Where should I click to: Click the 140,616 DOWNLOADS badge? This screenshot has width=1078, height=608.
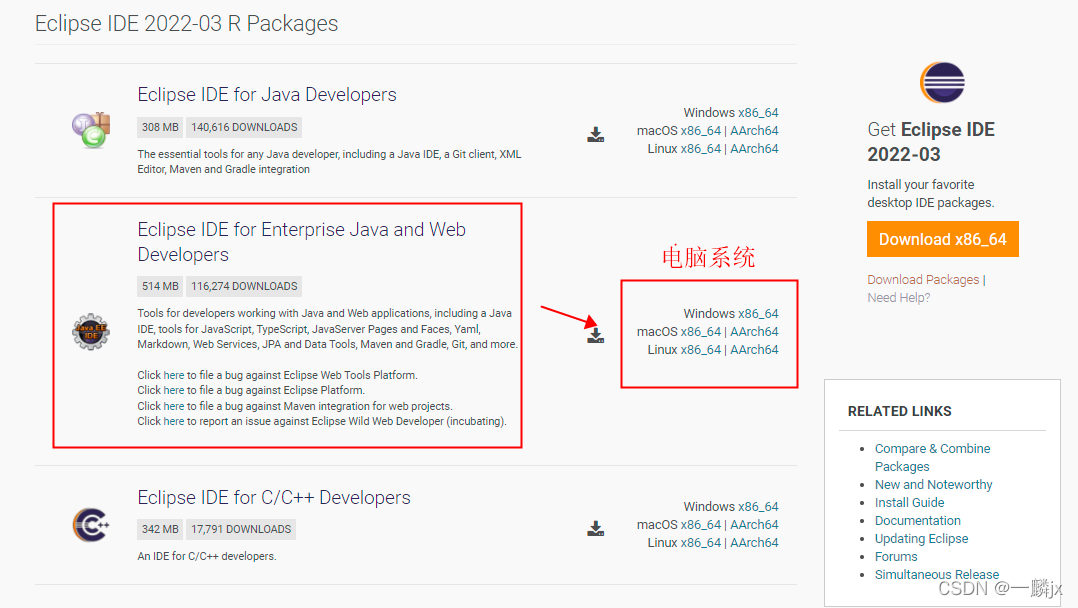[x=244, y=127]
